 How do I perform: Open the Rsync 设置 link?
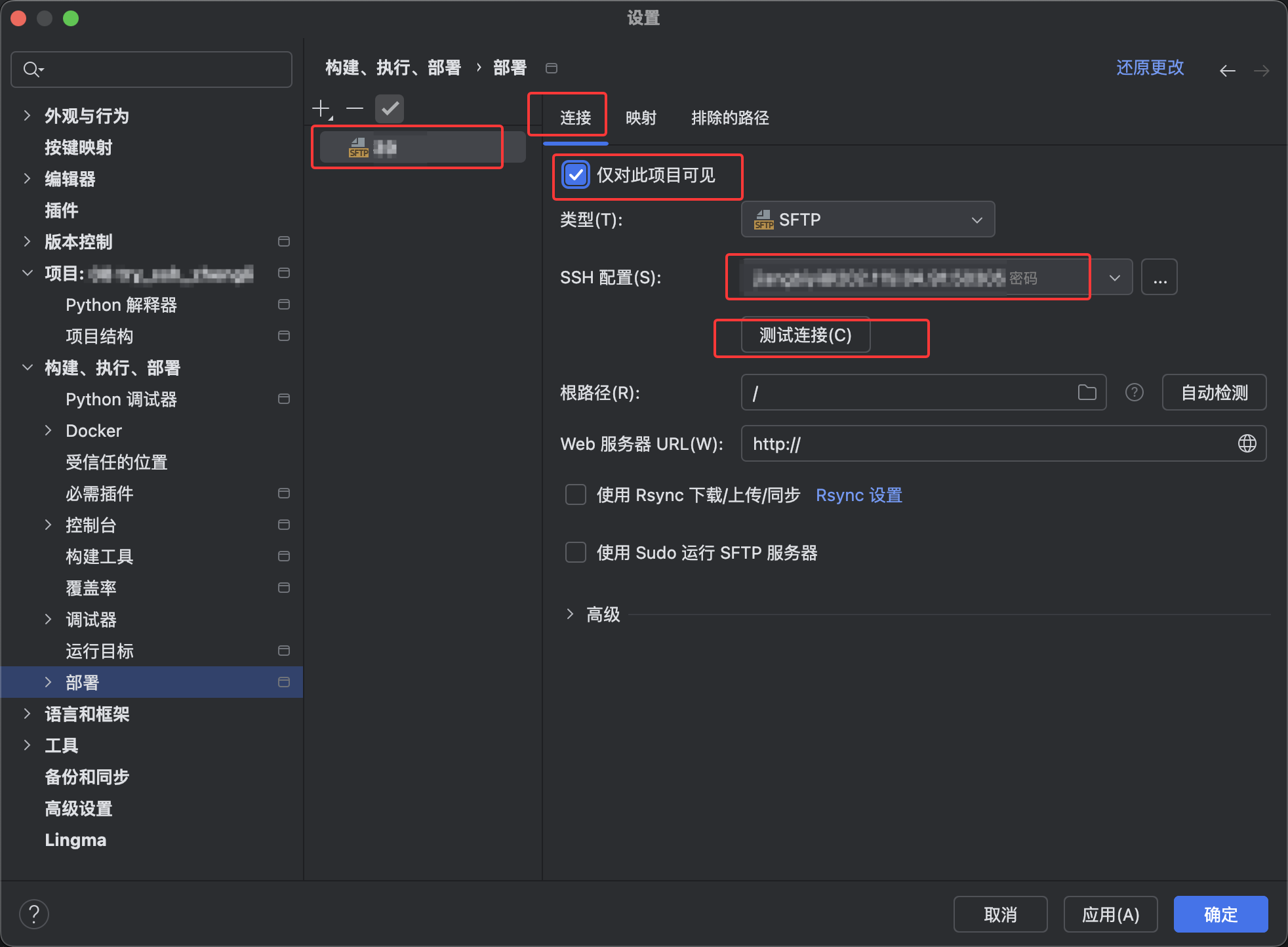click(858, 495)
